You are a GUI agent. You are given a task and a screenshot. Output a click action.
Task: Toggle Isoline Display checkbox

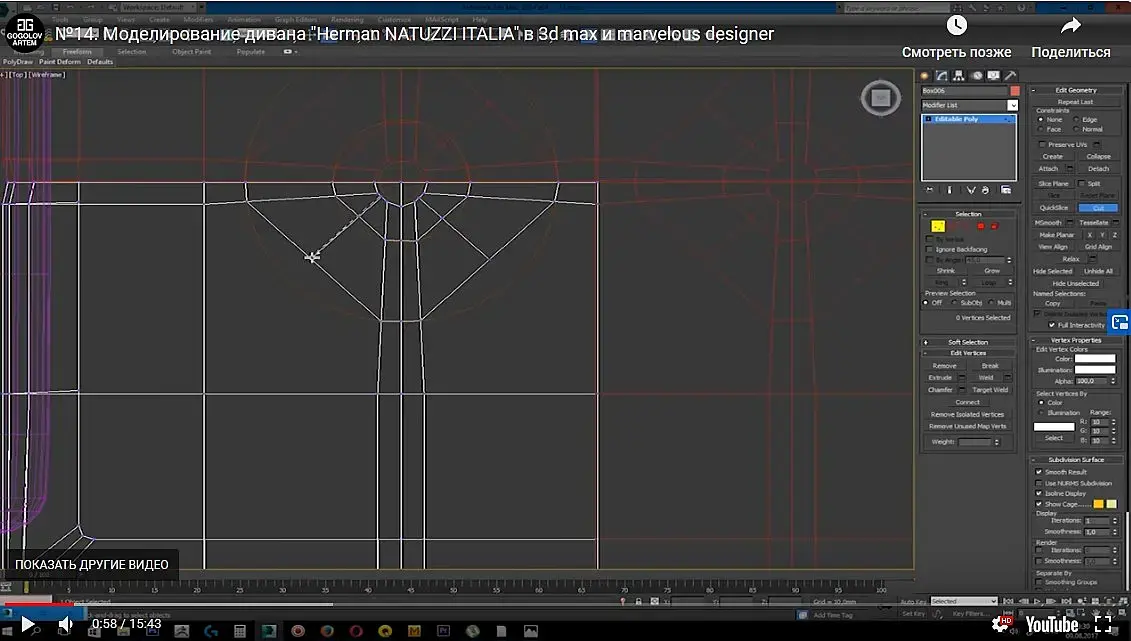coord(1039,494)
